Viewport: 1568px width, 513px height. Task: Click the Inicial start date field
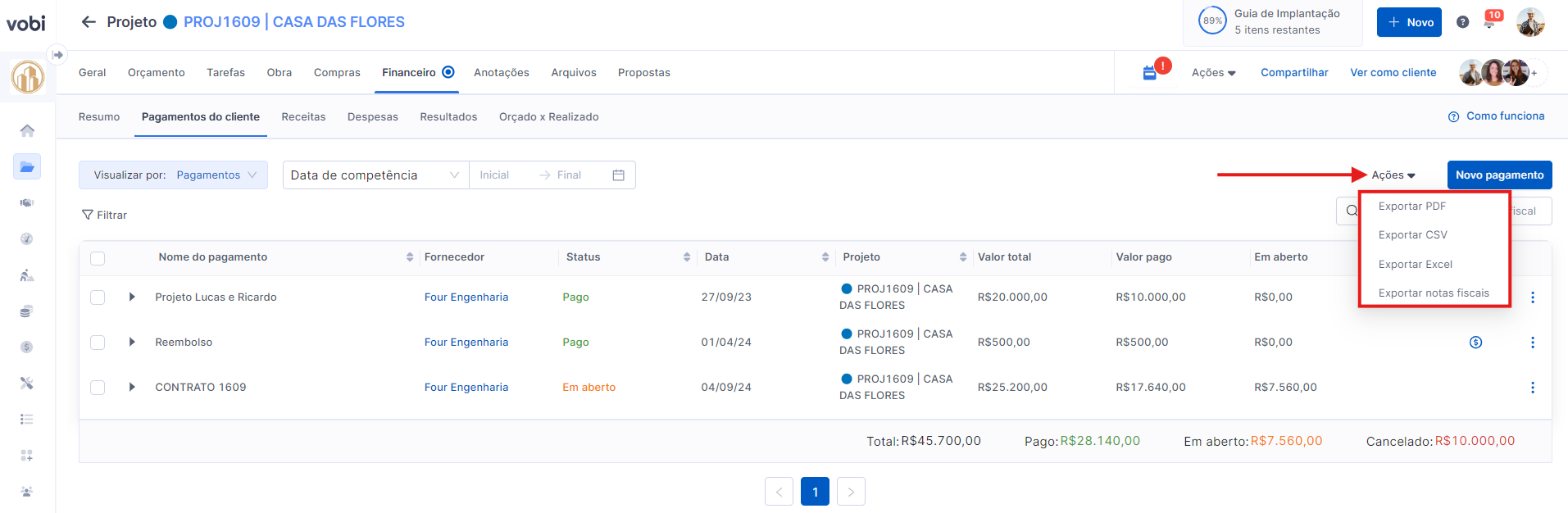(x=495, y=175)
